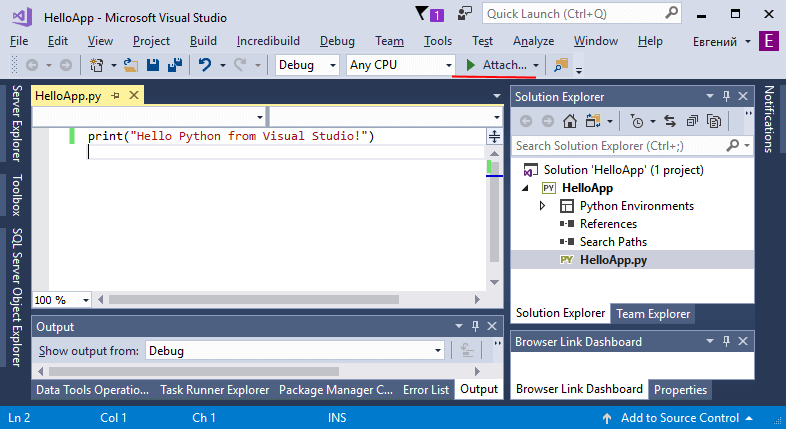Open the Server Explorer side tab
786x429 pixels.
pos(17,123)
